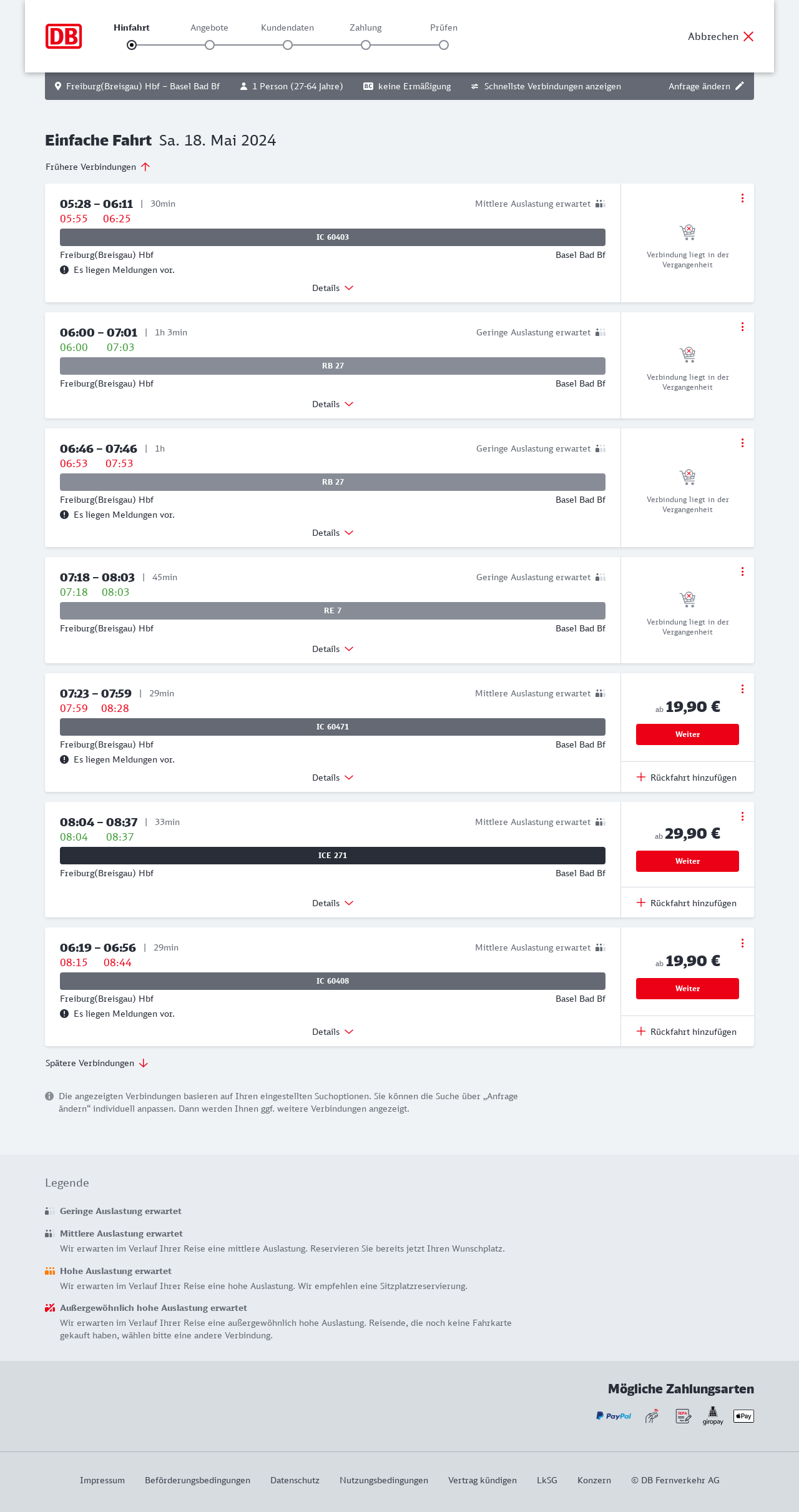The image size is (799, 1512).
Task: Click the Prüfen step label
Action: point(444,27)
